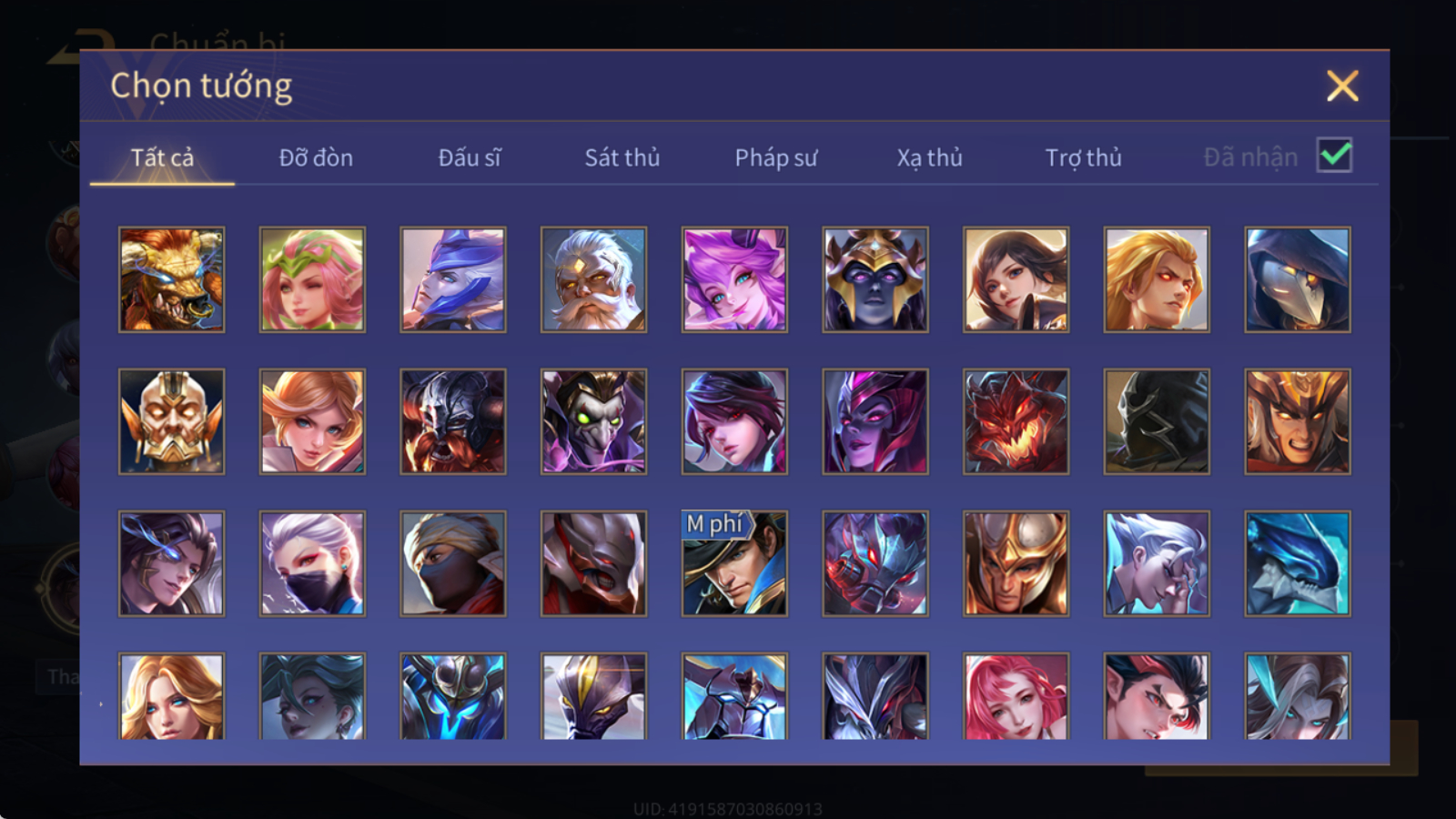Pick the green-eyed purple jester hero
The image size is (1456, 819).
point(593,421)
